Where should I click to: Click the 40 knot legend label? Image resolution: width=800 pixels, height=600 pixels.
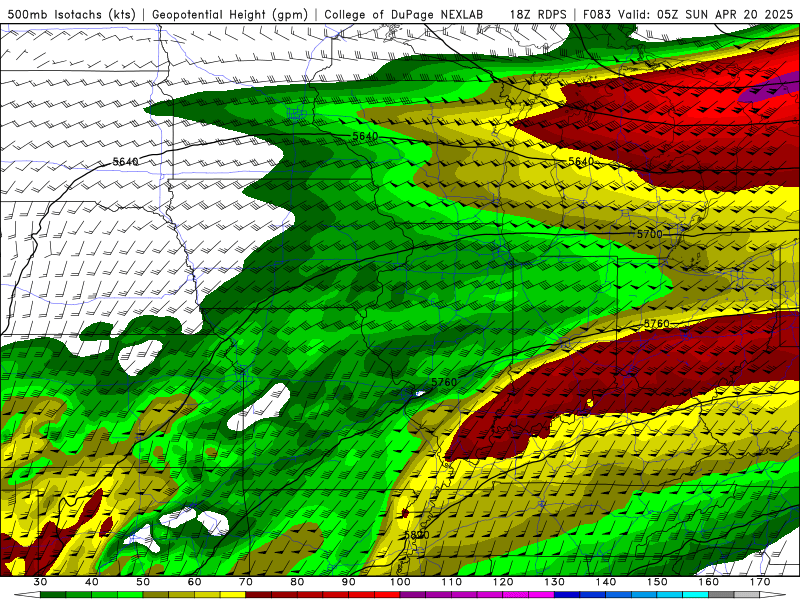(92, 582)
